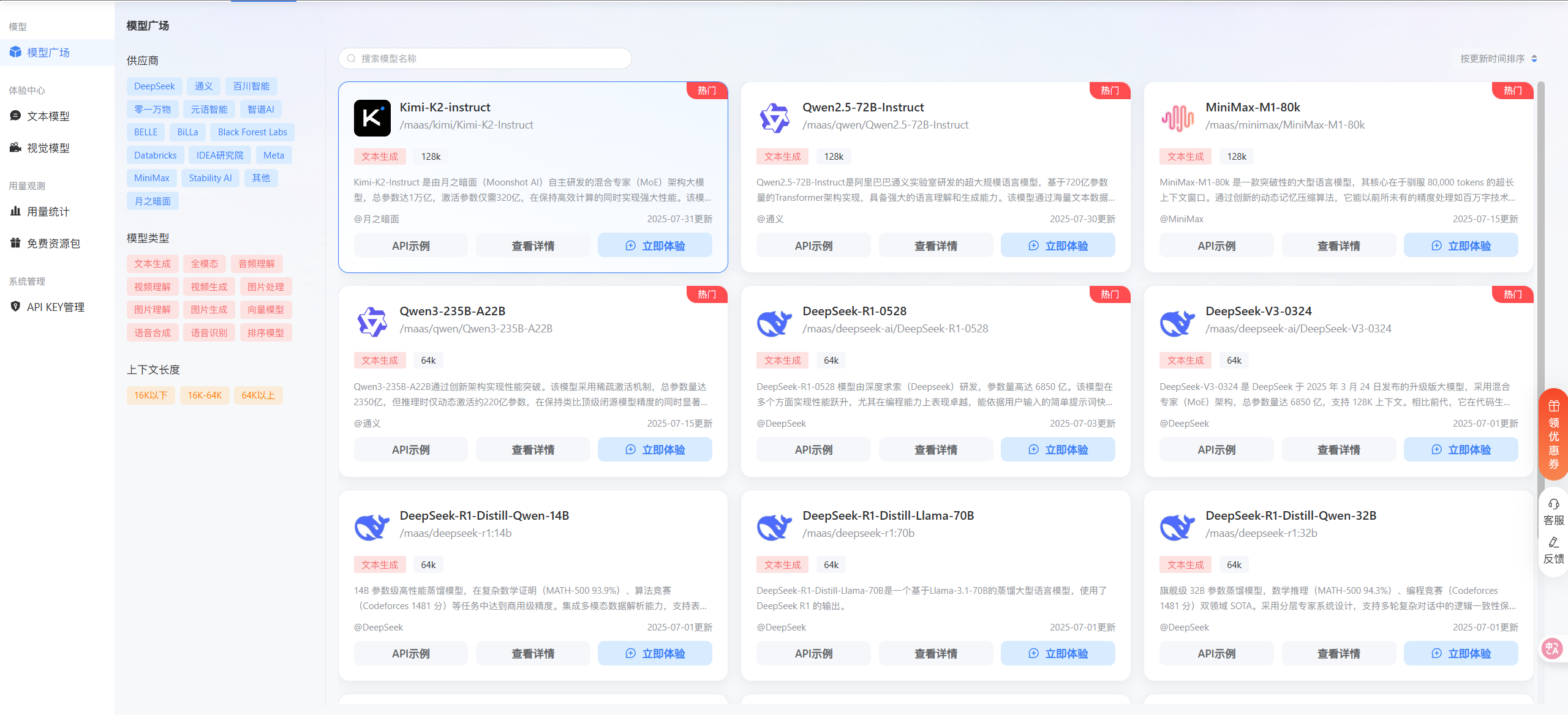1568x715 pixels.
Task: Toggle the 文本生成 model type filter
Action: click(x=153, y=264)
